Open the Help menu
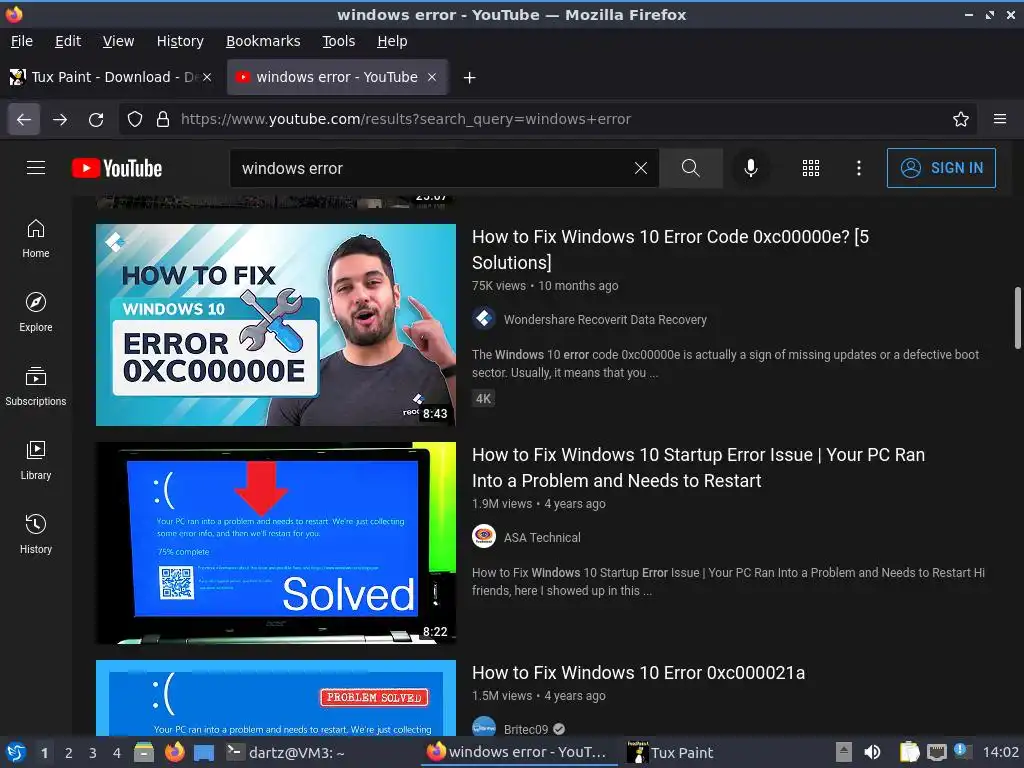 tap(392, 41)
